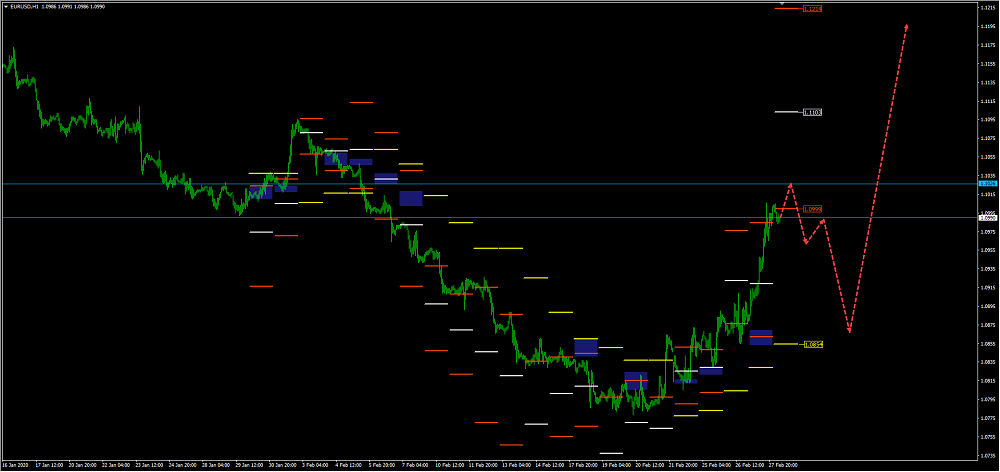Select the yellow 1.0854 level label

point(814,344)
